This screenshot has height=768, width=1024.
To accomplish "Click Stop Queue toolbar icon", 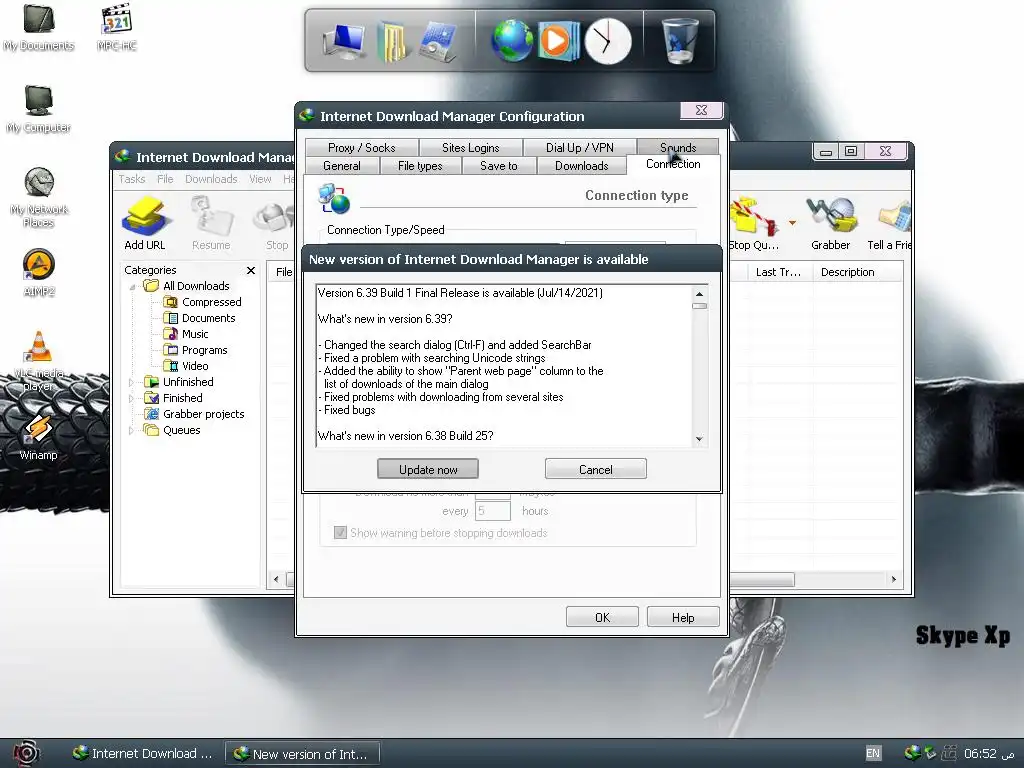I will pyautogui.click(x=754, y=223).
